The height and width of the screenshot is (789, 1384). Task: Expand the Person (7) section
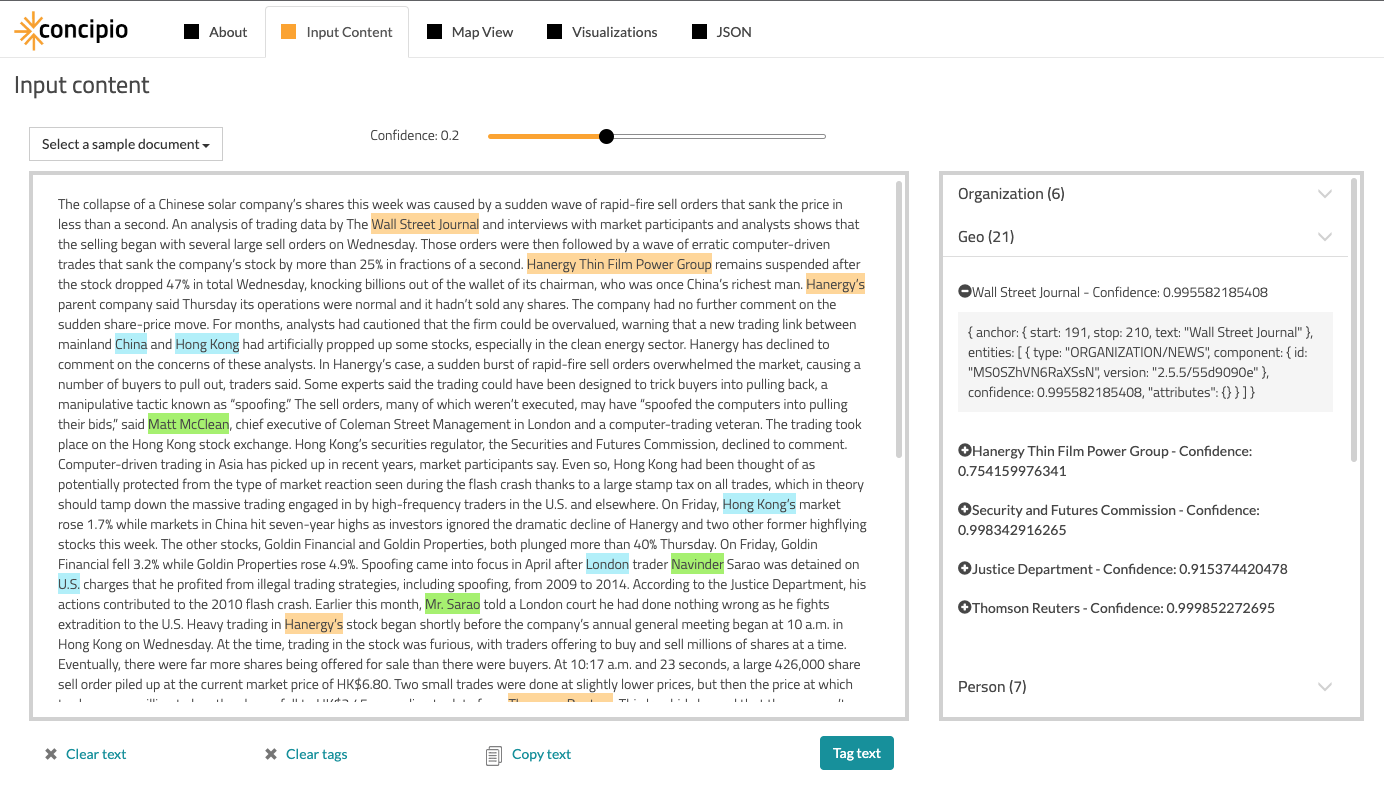tap(1325, 687)
